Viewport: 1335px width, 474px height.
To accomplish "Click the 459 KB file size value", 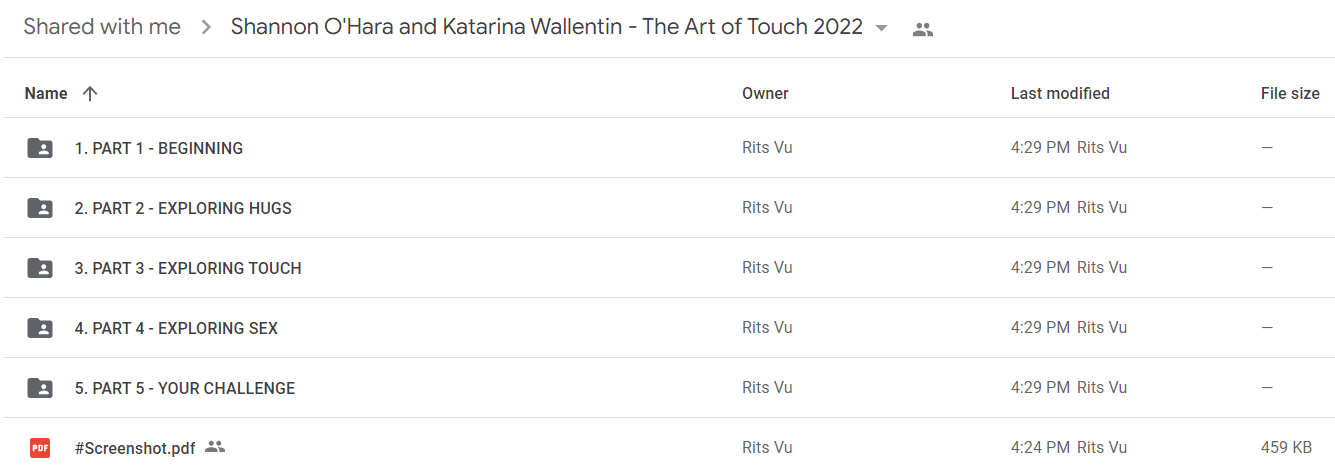I will click(x=1287, y=448).
